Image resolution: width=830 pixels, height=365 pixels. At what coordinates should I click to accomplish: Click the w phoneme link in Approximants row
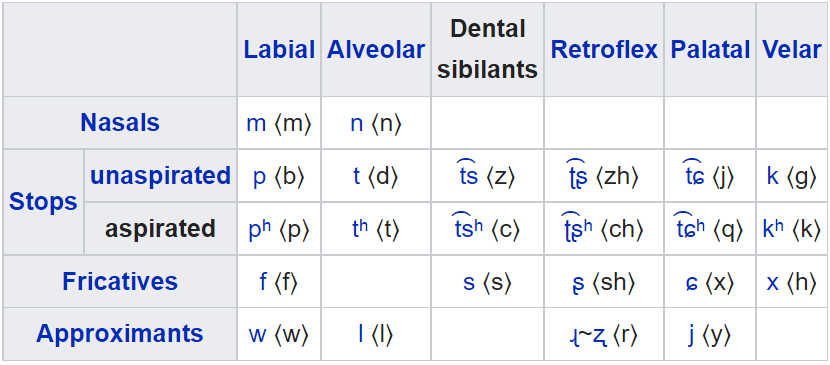point(257,335)
